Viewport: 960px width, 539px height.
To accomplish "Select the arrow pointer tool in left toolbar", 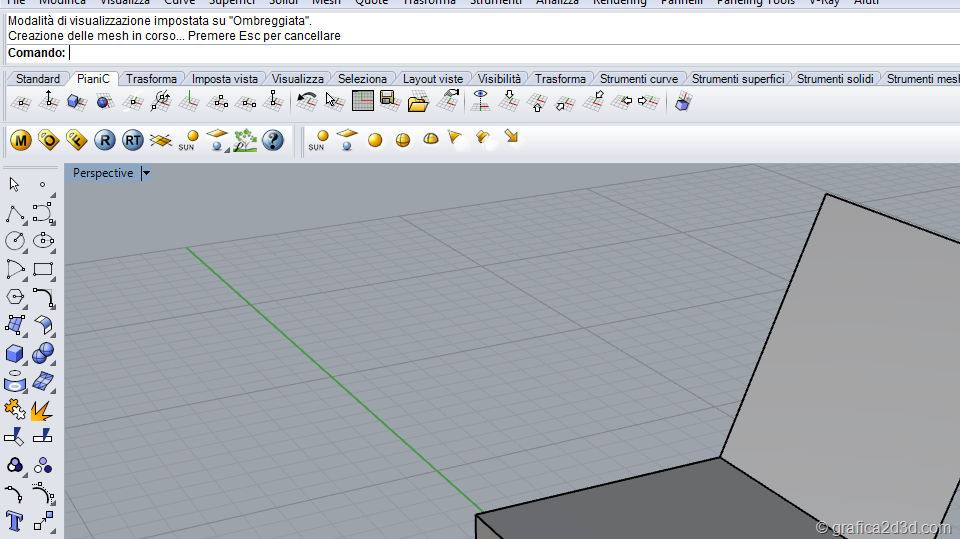I will tap(15, 184).
